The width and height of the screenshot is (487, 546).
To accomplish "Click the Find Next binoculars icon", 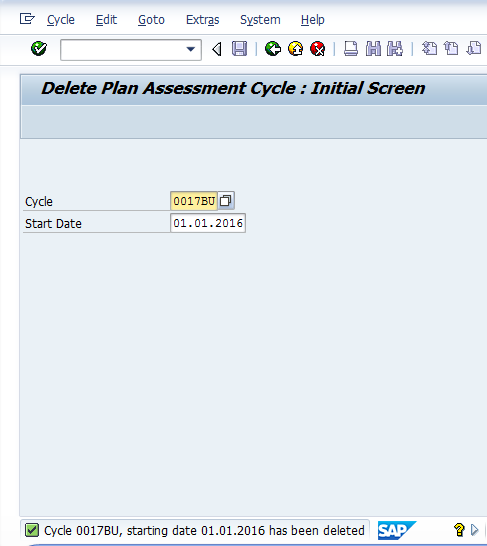I will pos(395,49).
